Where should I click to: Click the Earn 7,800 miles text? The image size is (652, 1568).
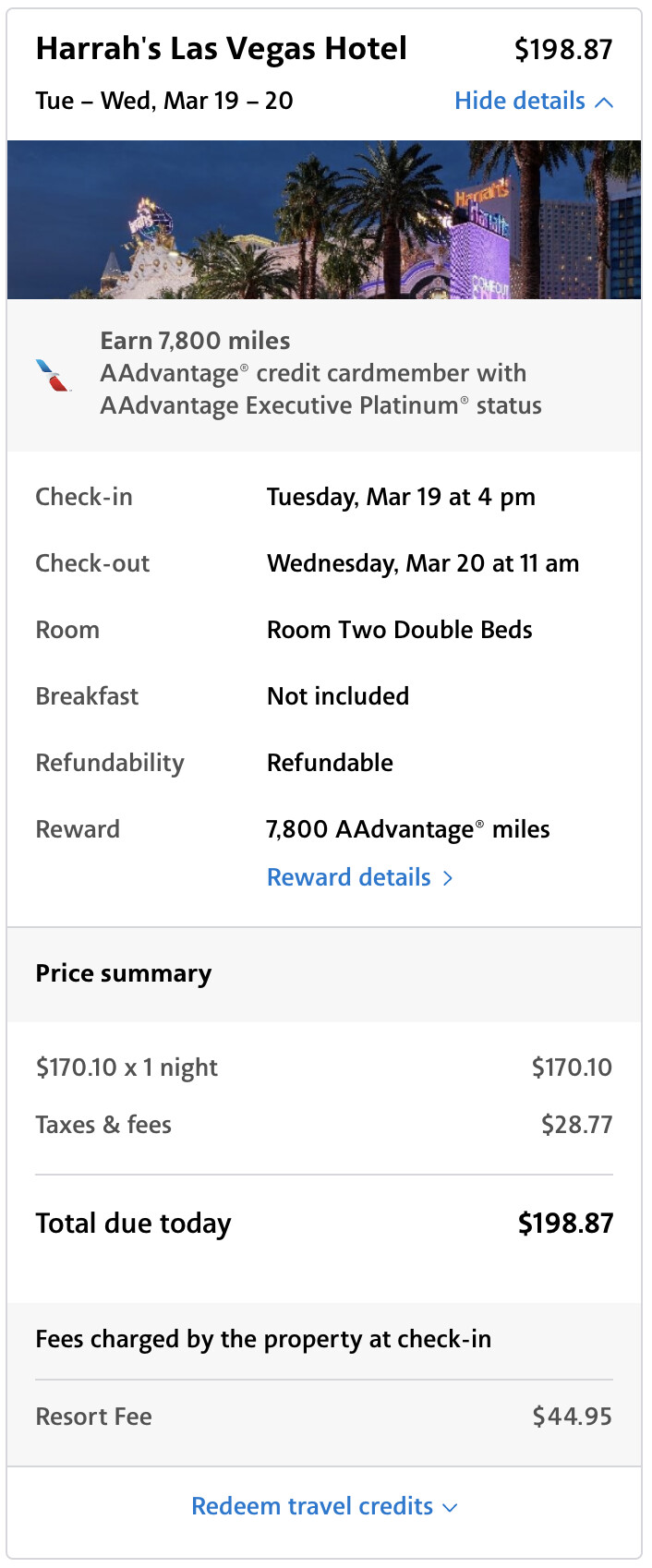pos(195,341)
